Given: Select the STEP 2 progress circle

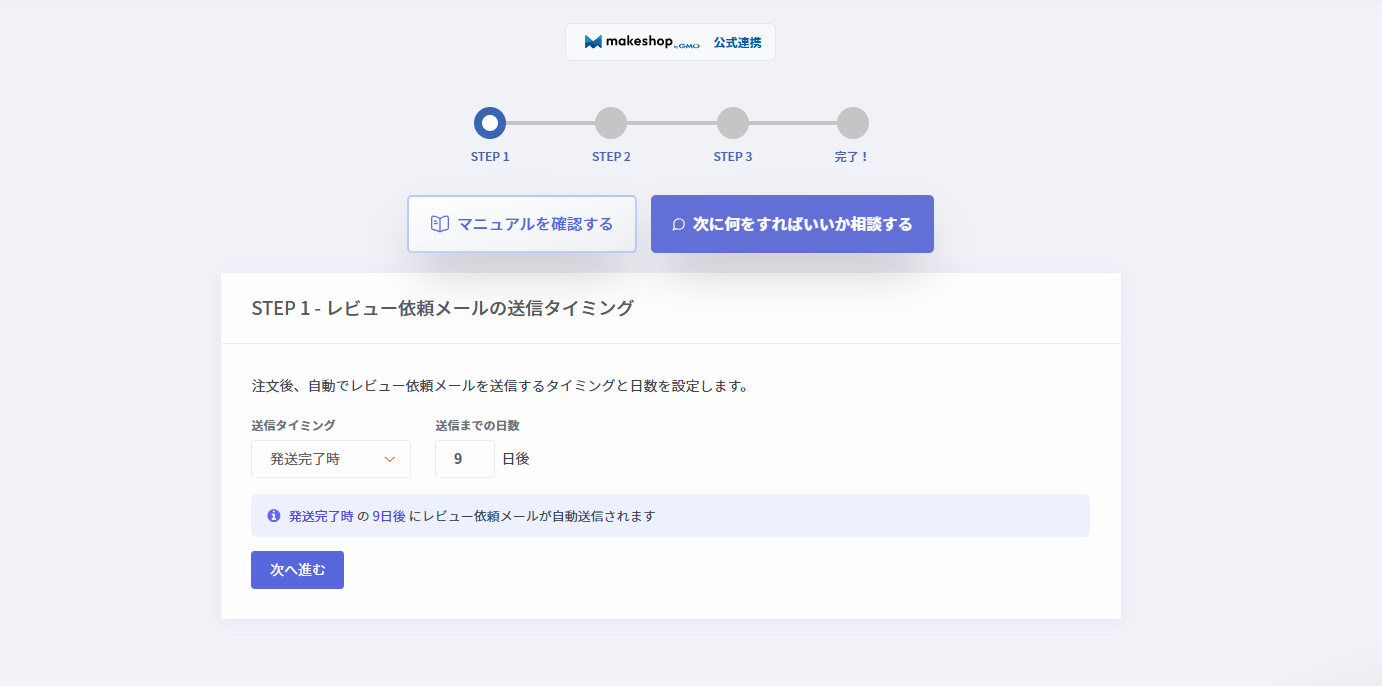Looking at the screenshot, I should [x=611, y=123].
